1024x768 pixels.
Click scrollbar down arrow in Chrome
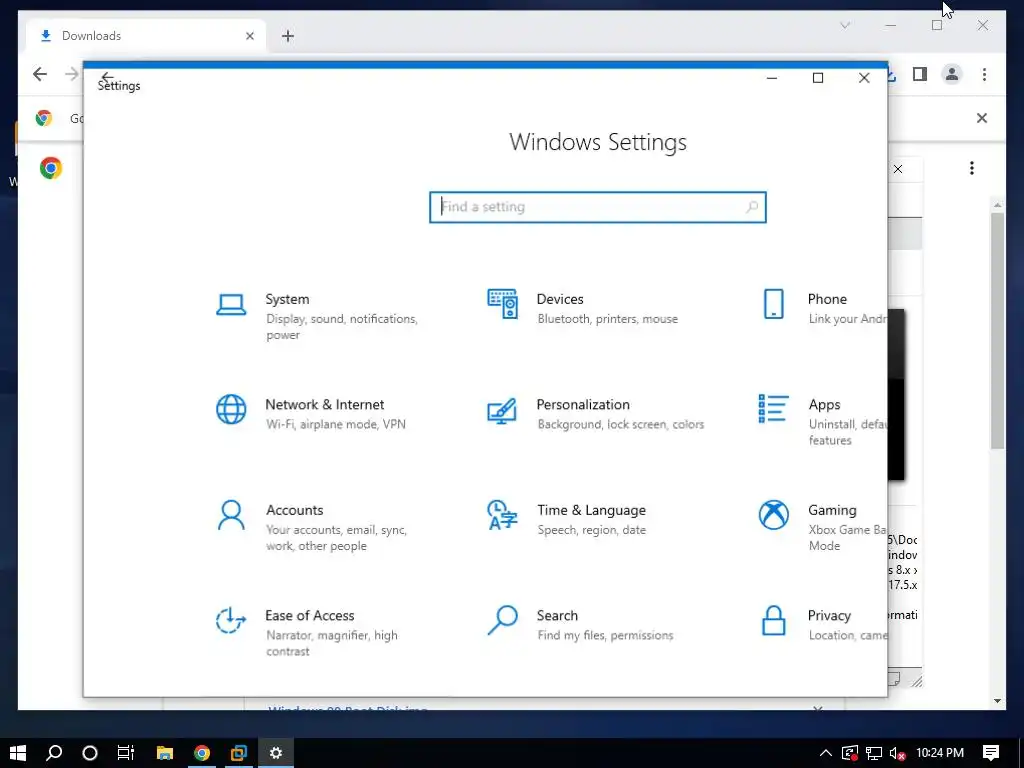coord(997,701)
